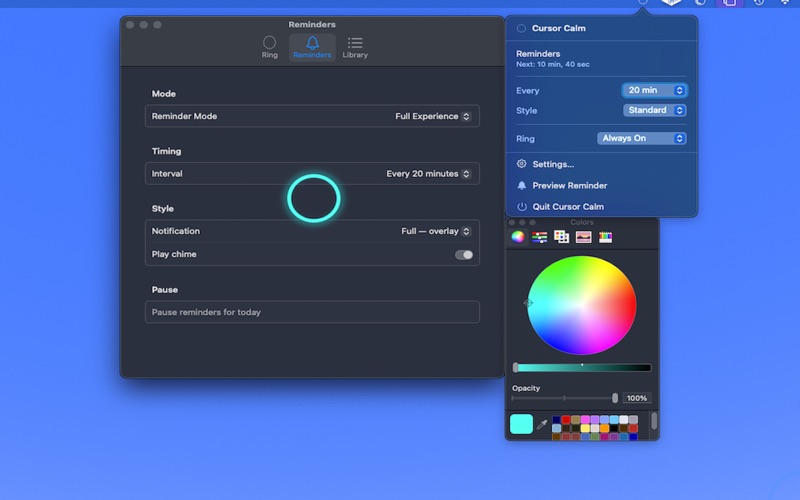
Task: Click the large cyan current color well
Action: tap(521, 424)
